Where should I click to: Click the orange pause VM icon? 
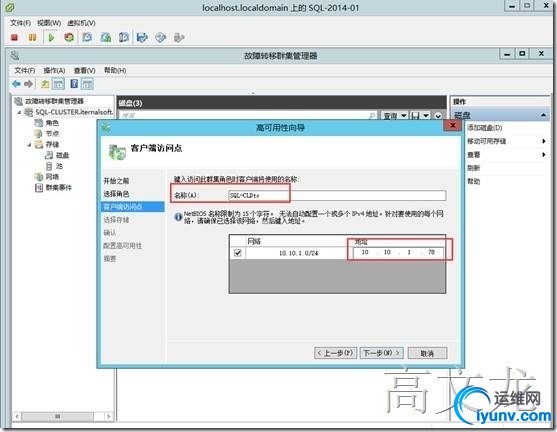click(32, 37)
